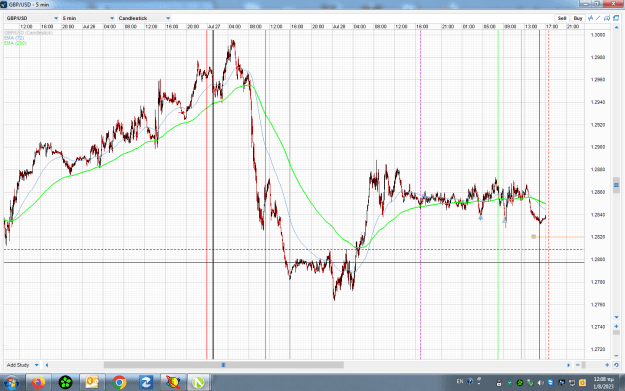The image size is (625, 391).
Task: Select the trendline drawing tool
Action: [x=598, y=18]
